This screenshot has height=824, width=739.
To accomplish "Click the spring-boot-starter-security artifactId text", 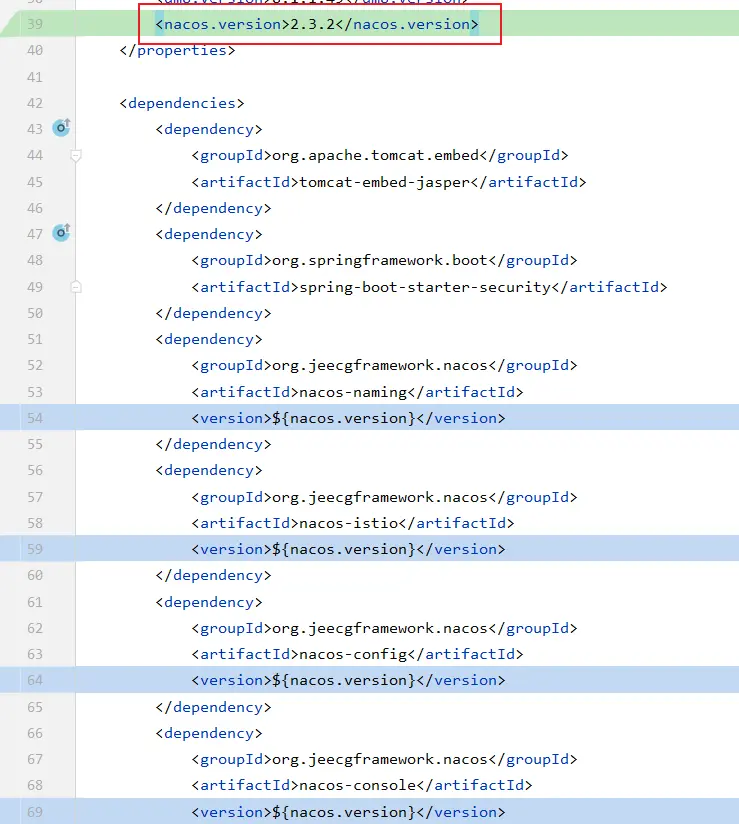I will [x=424, y=286].
